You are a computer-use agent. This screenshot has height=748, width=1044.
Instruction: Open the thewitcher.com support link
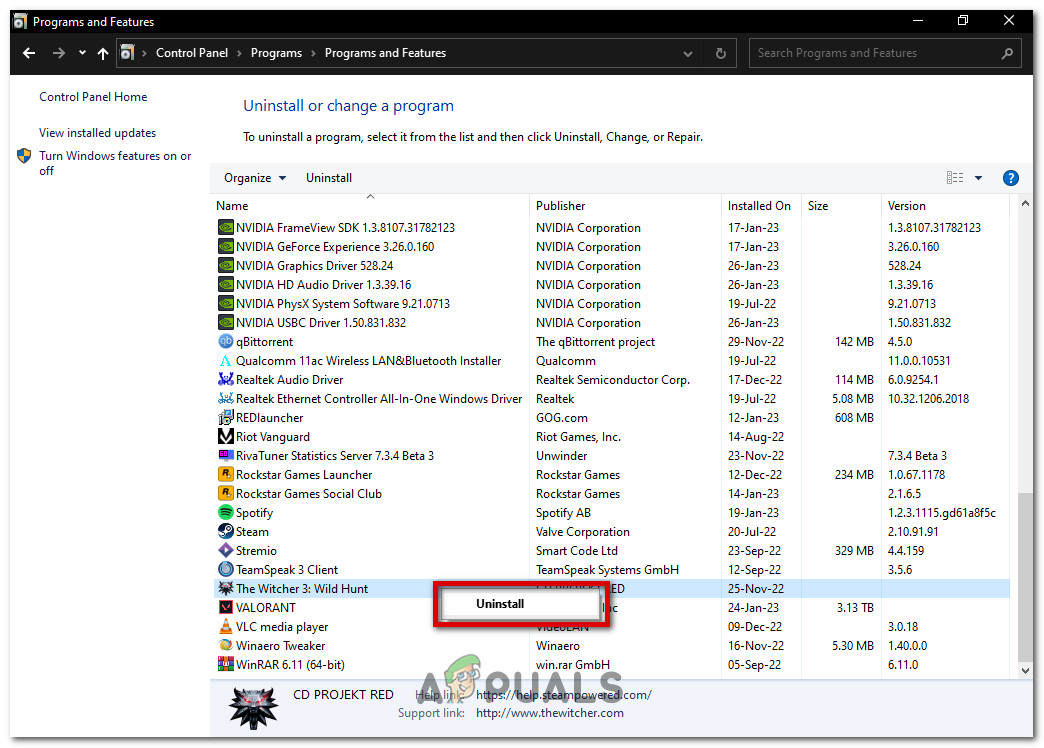[550, 713]
